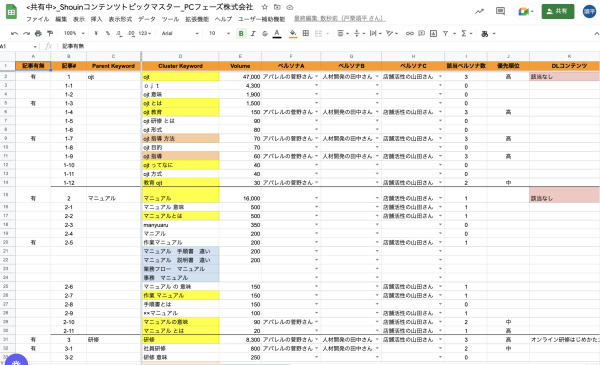
Task: Click the insert comment icon
Action: click(421, 34)
